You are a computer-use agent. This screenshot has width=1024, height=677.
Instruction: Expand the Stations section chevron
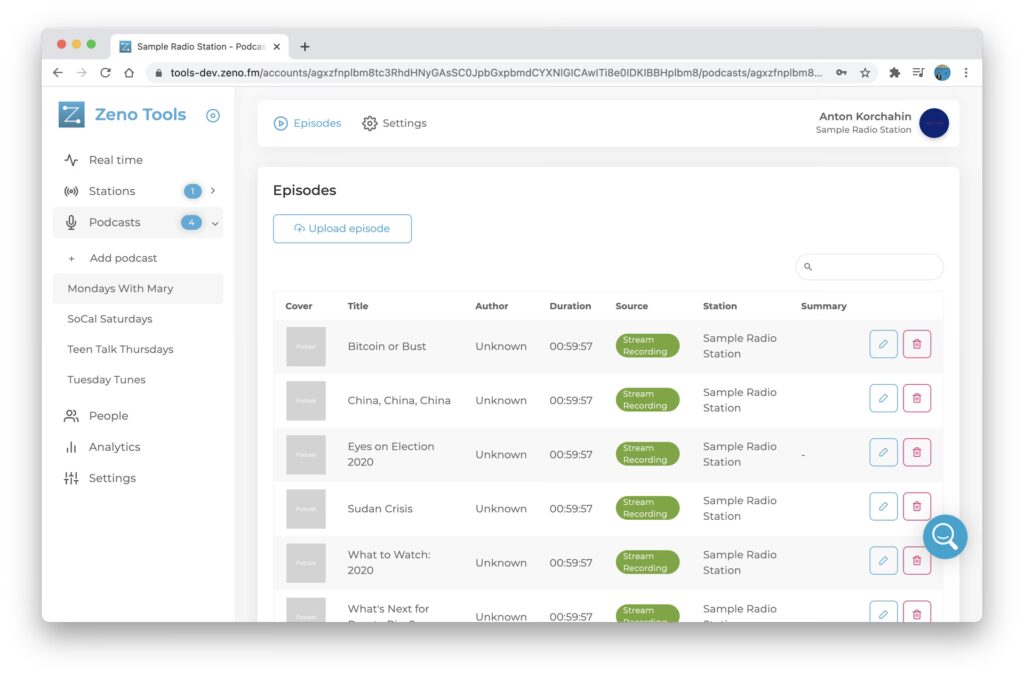(x=213, y=191)
